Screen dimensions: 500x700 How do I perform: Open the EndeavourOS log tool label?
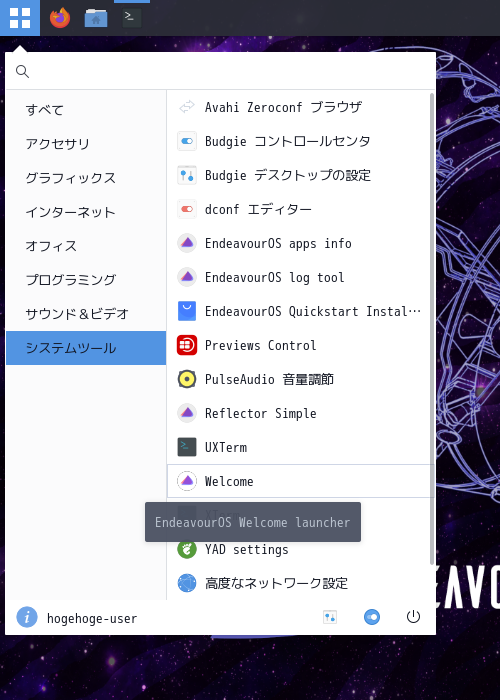coord(275,277)
